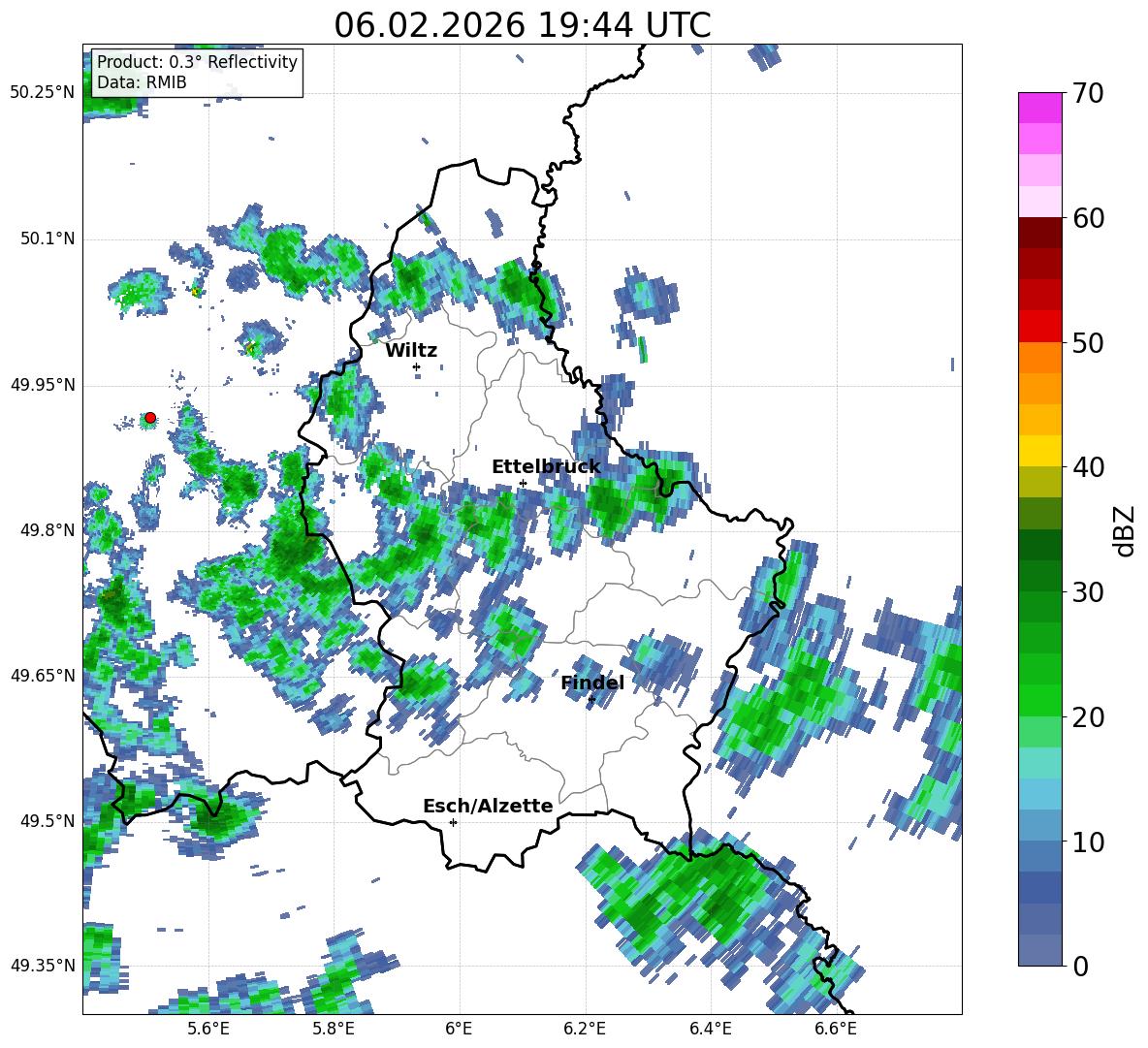This screenshot has height=1048, width=1148.
Task: Click the 60 tick on the colorbar
Action: click(x=1088, y=218)
